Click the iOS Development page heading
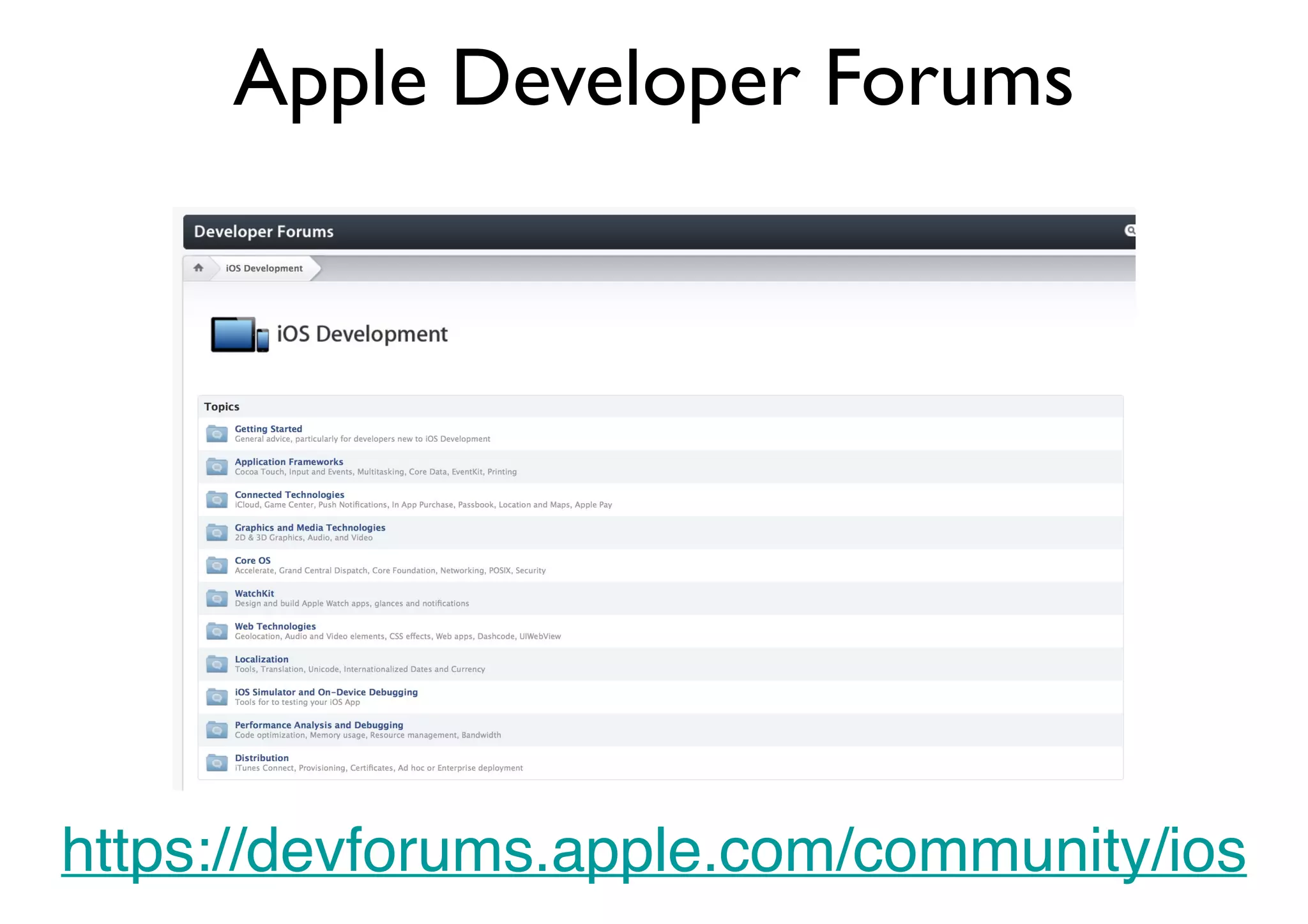Image resolution: width=1308 pixels, height=924 pixels. click(362, 334)
